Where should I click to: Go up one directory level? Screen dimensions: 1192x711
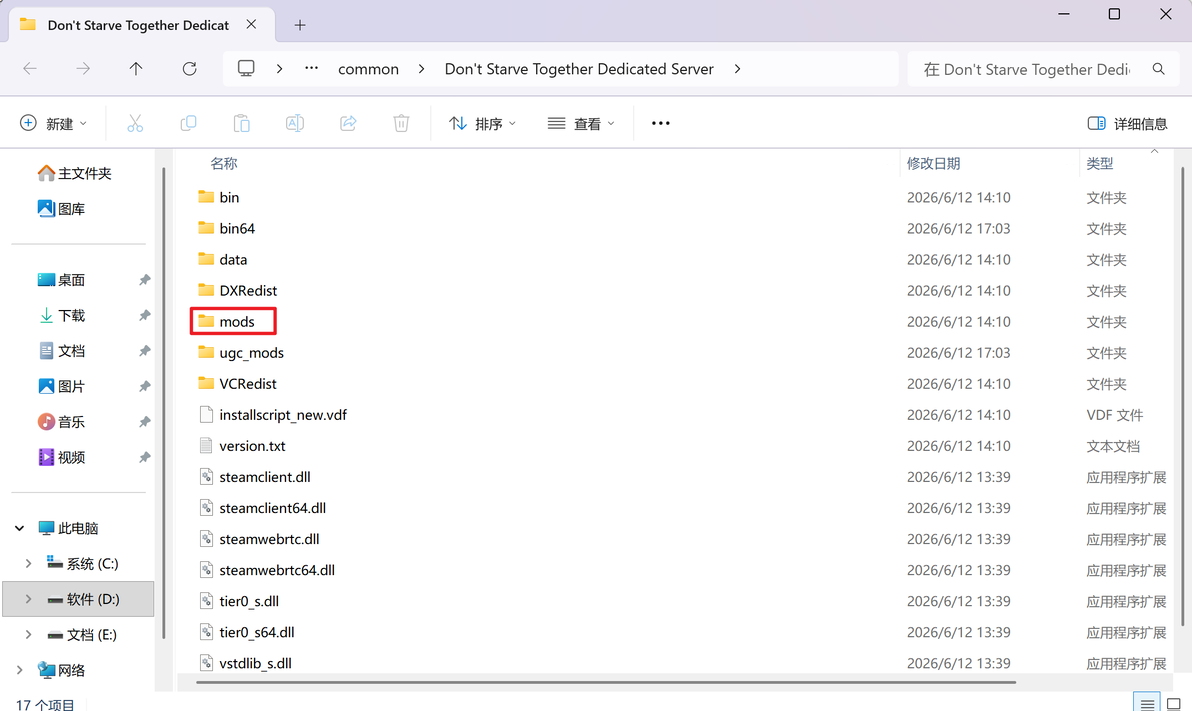point(136,69)
